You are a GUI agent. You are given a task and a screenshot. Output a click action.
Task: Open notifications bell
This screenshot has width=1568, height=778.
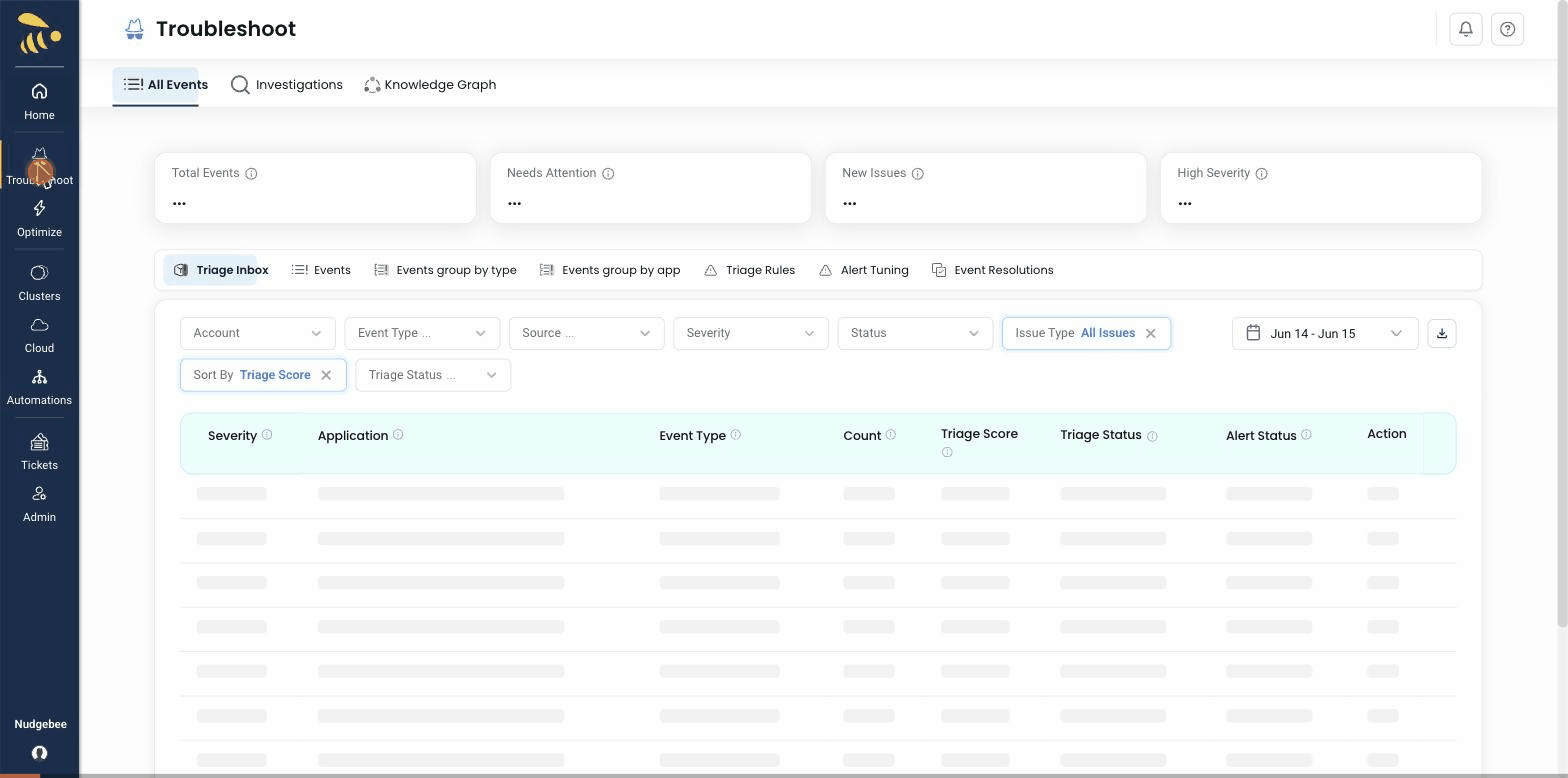click(1465, 29)
